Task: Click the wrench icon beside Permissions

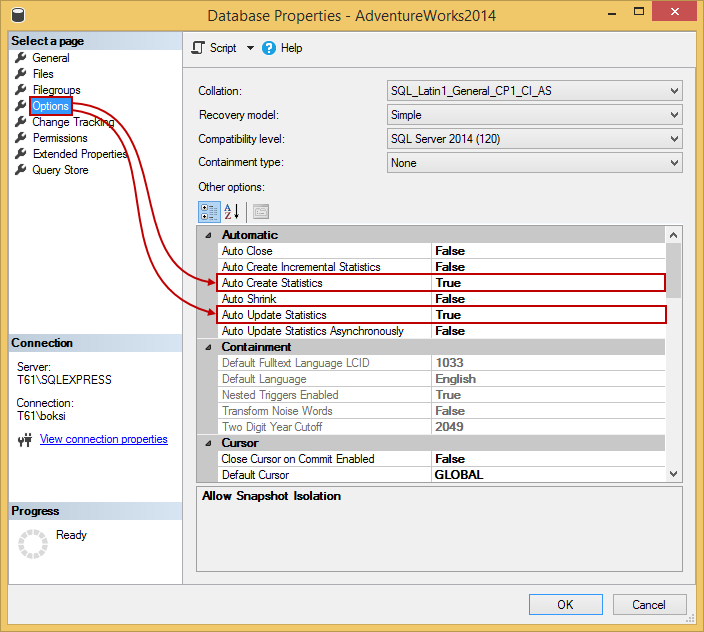Action: 21,137
